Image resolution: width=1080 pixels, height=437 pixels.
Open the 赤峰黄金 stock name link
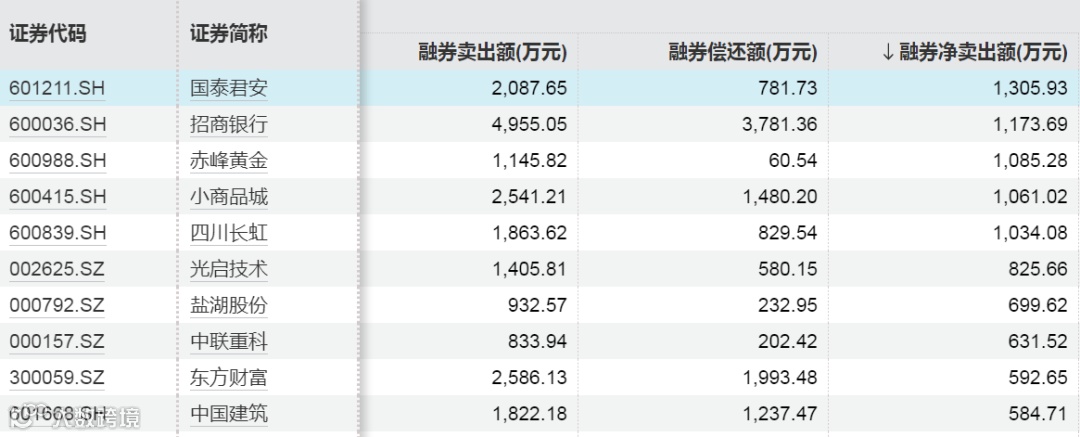[x=229, y=161]
